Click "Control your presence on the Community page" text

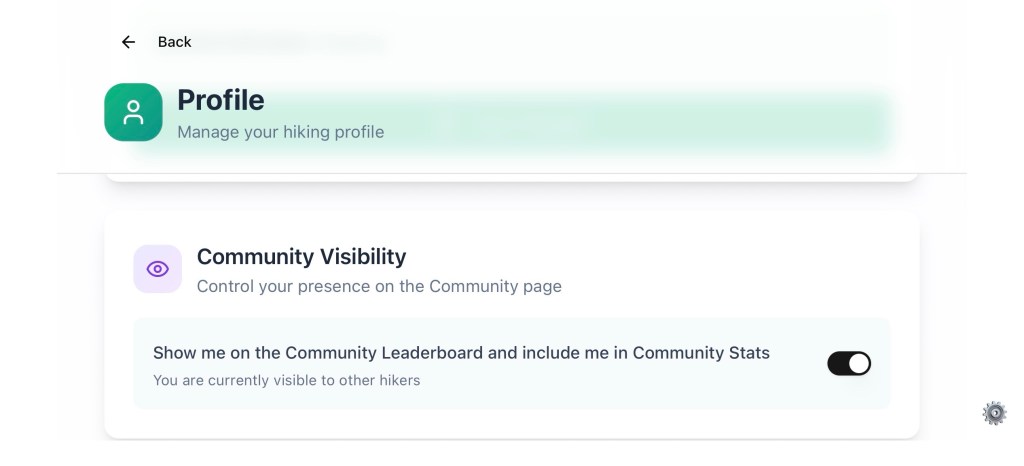click(379, 286)
